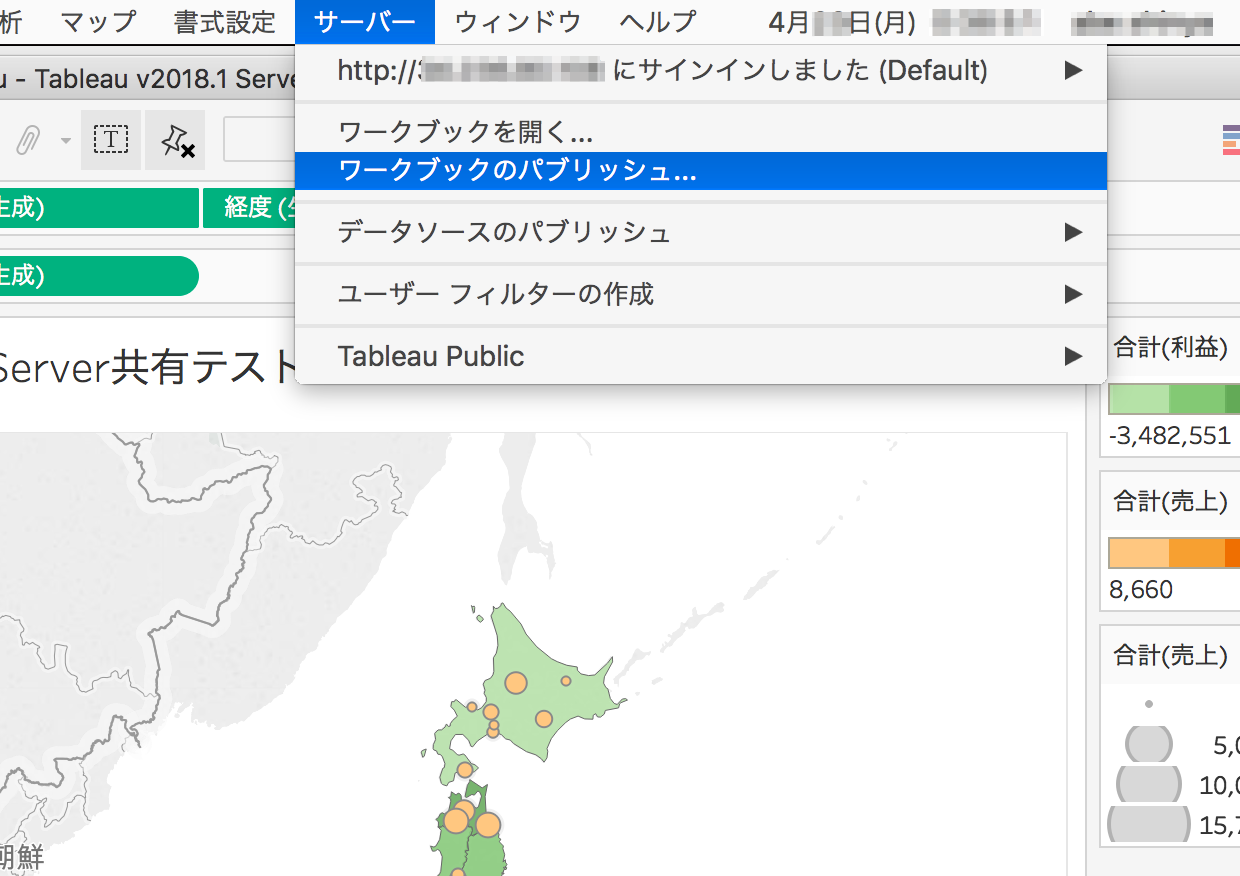Open the ヘルプ menu
The image size is (1240, 876).
tap(656, 22)
